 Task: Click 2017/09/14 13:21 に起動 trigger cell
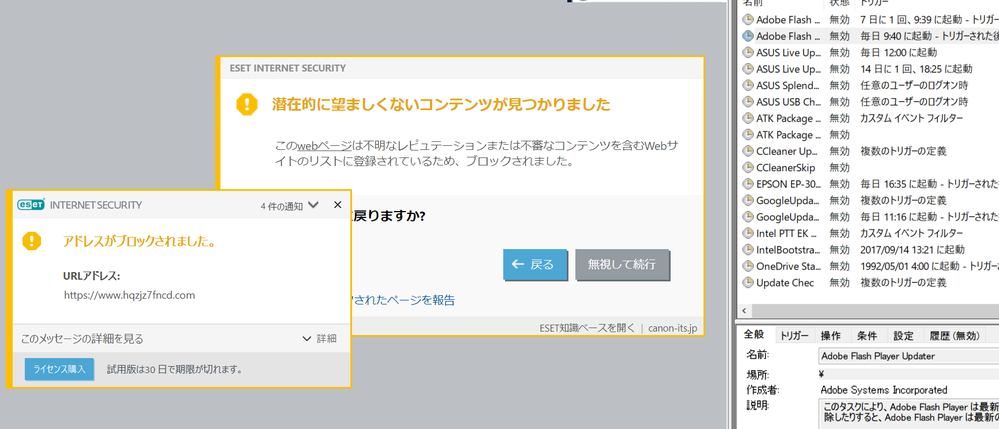pyautogui.click(x=912, y=250)
